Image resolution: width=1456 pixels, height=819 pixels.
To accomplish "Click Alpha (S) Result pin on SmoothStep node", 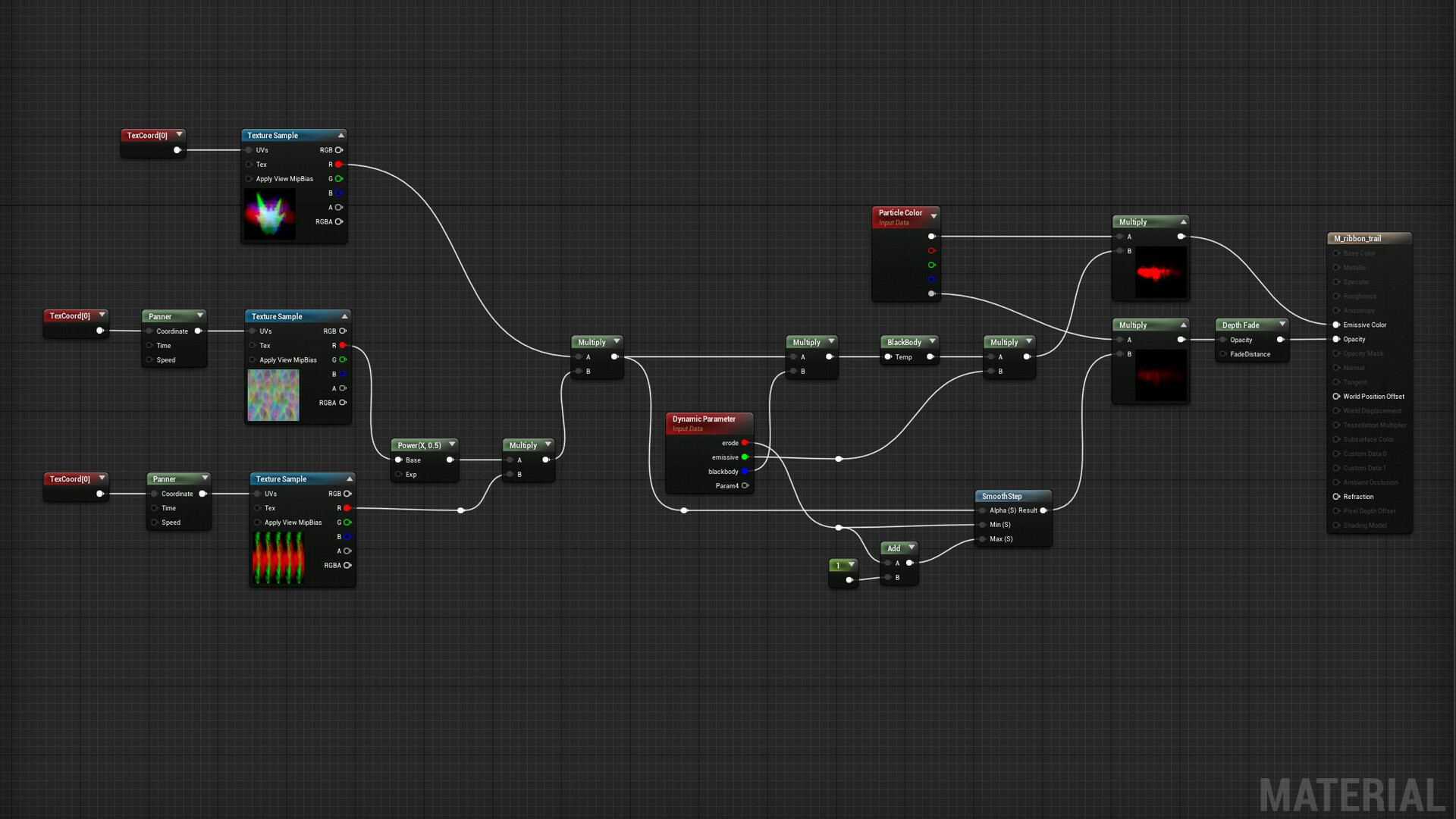I will (x=1044, y=510).
